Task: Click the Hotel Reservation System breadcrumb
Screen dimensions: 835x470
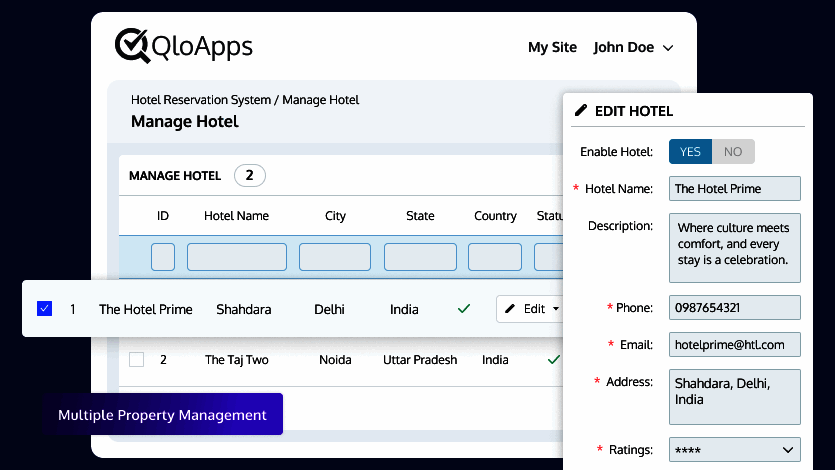Action: [x=201, y=100]
